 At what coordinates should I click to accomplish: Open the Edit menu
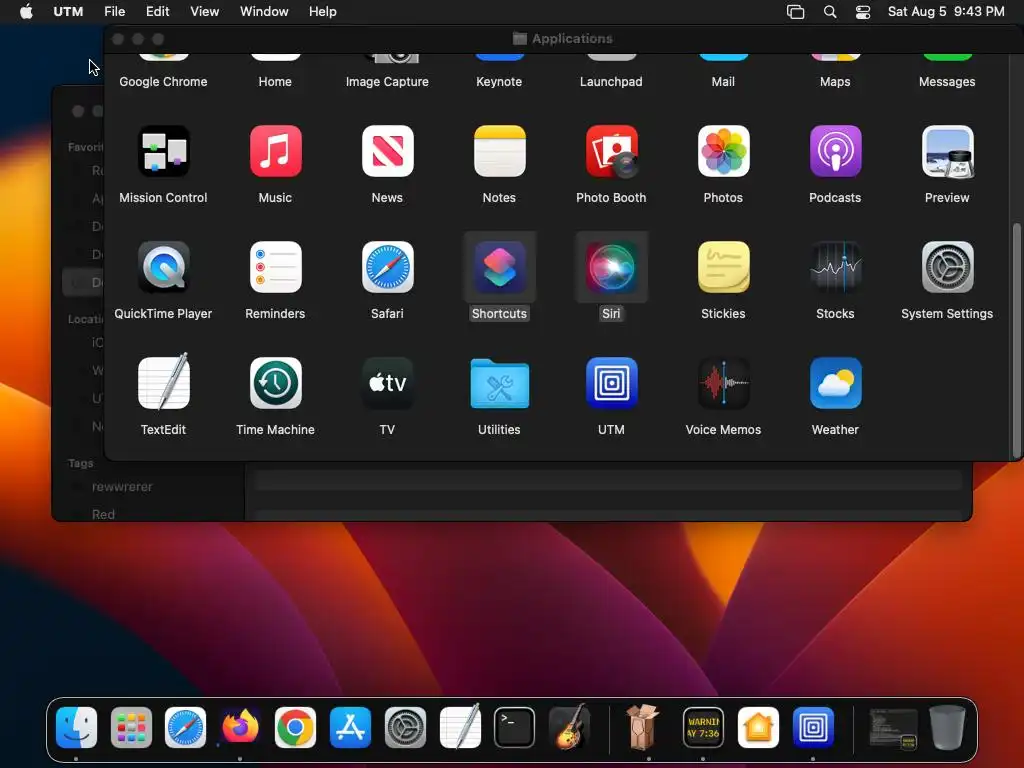click(157, 11)
